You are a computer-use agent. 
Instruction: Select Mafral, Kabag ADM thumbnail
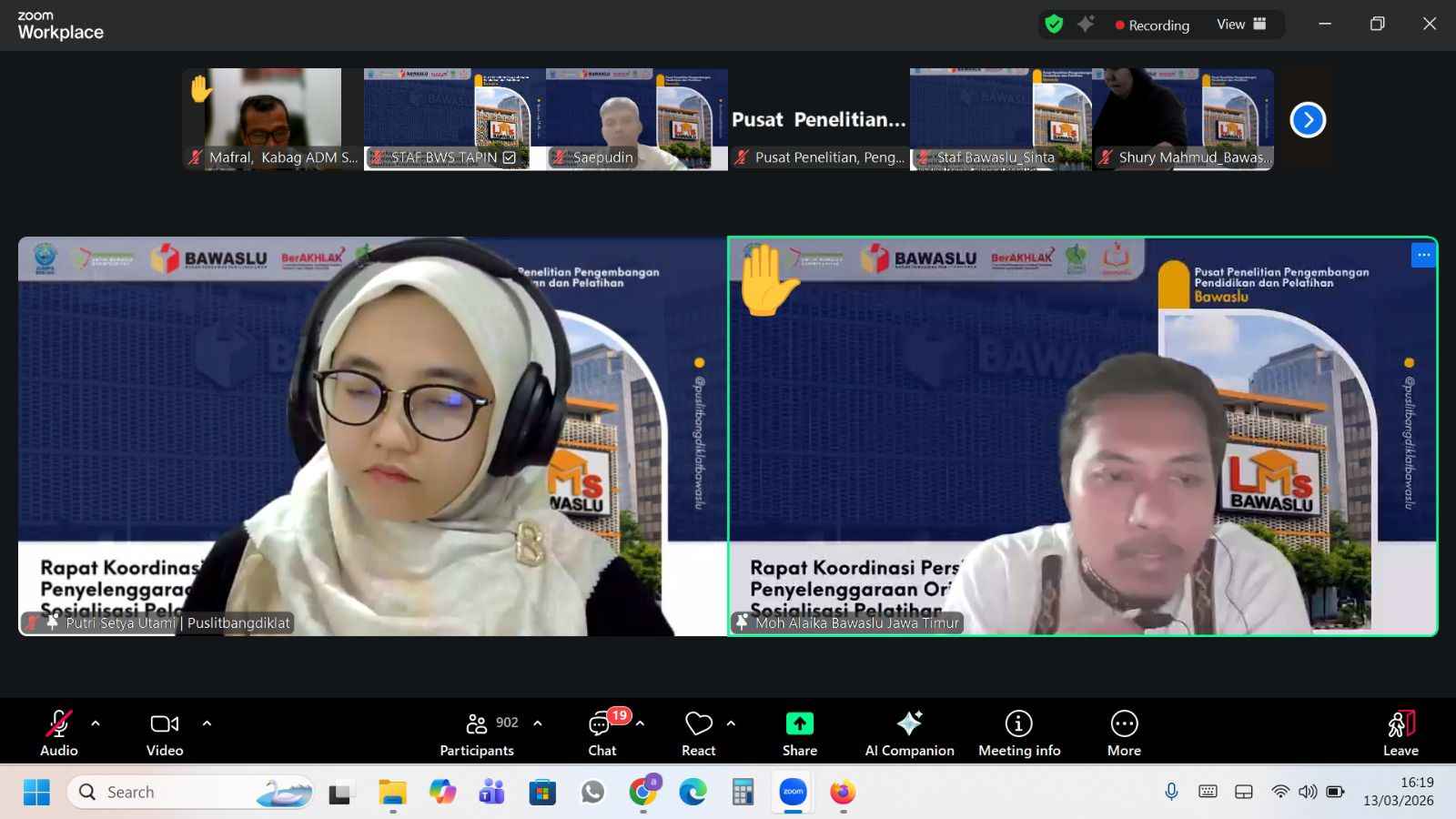point(272,119)
